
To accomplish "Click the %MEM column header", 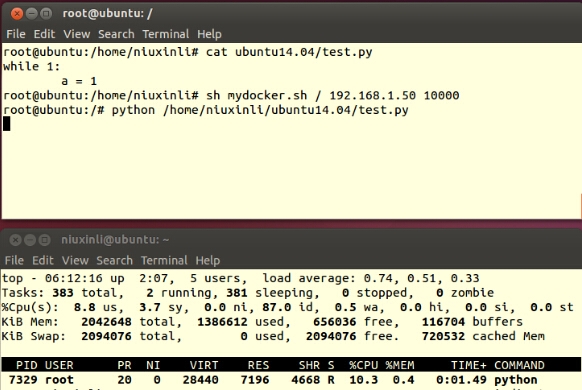I will point(400,366).
